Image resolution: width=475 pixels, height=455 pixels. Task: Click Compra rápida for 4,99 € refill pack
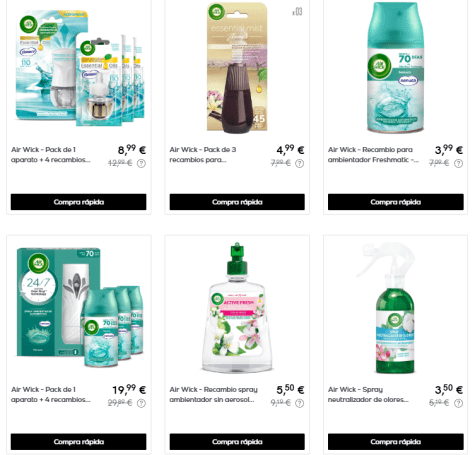[237, 202]
